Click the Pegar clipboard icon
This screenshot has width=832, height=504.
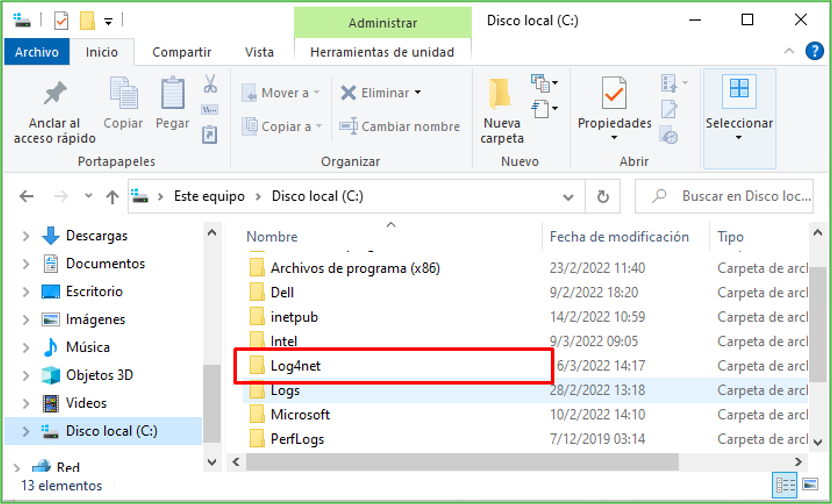(x=172, y=95)
